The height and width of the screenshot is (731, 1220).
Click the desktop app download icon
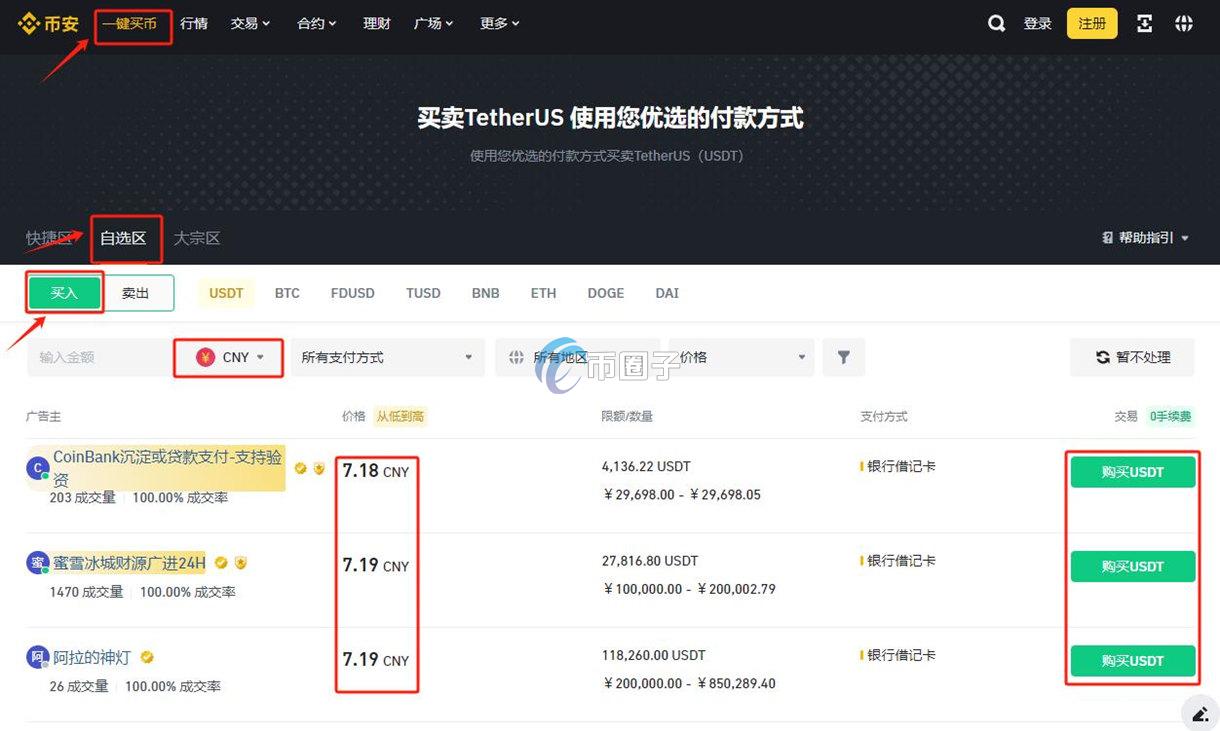pos(1144,23)
